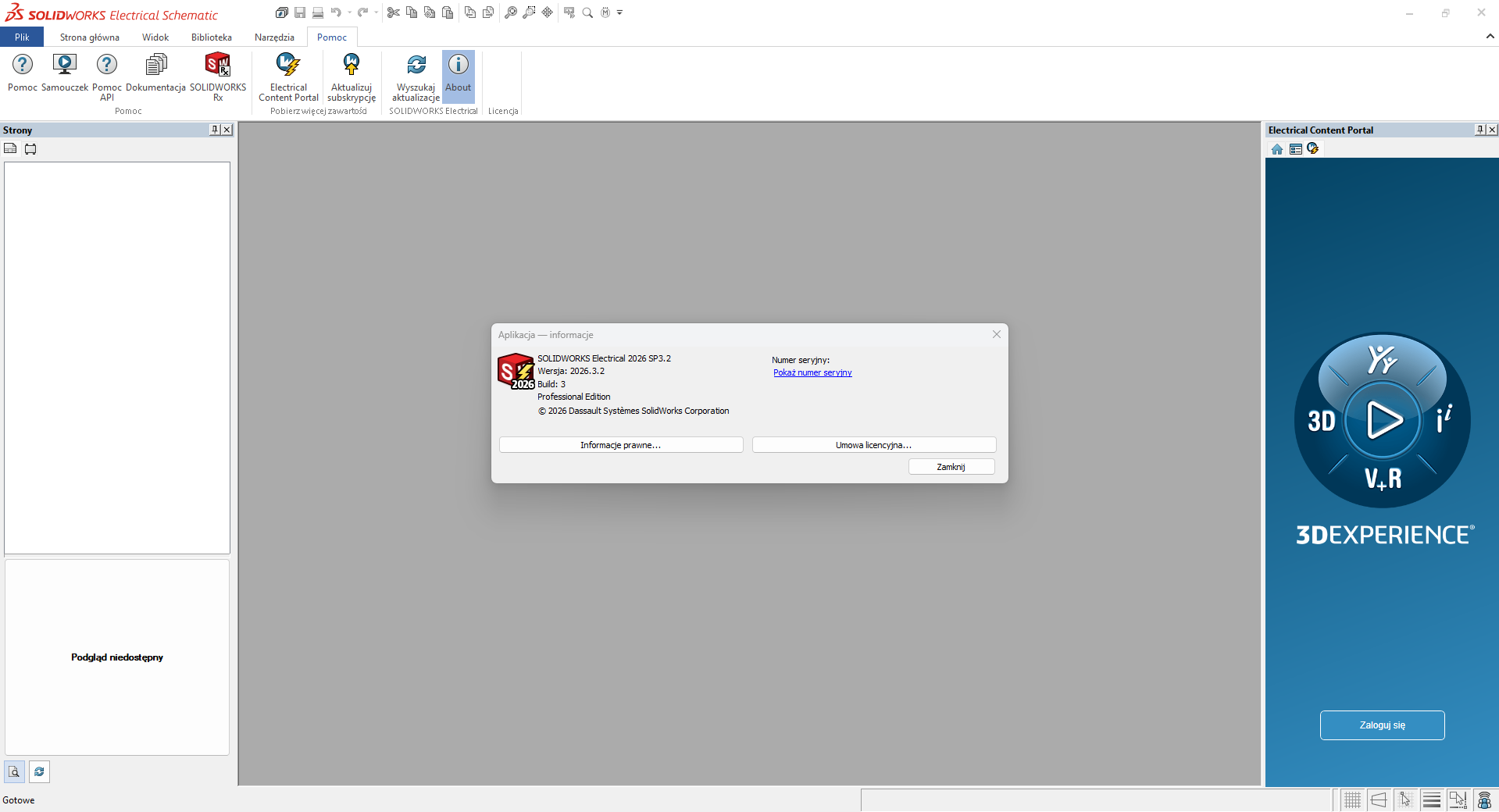Screen dimensions: 1499x812
Task: Click the Print icon in quick access toolbar
Action: tap(318, 12)
